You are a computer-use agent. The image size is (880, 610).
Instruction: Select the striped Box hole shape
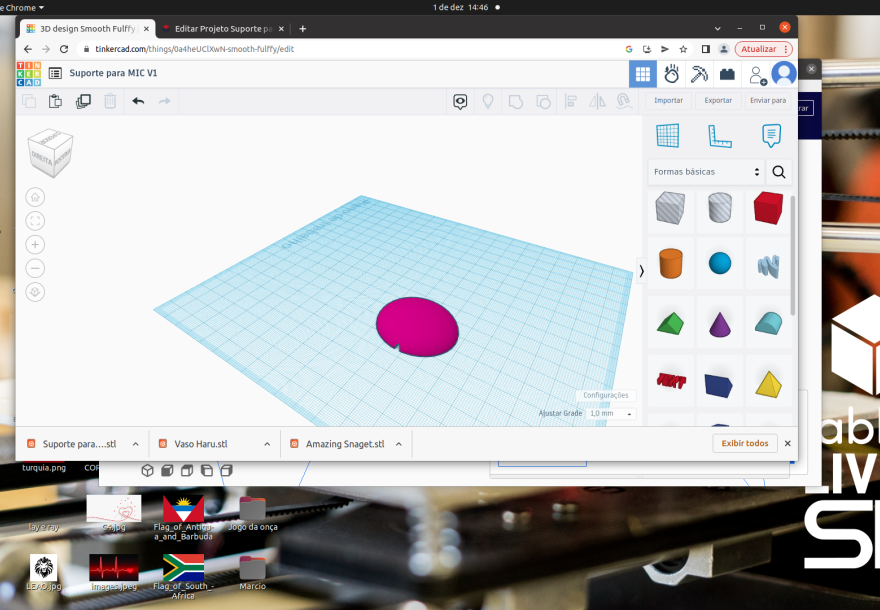(670, 207)
